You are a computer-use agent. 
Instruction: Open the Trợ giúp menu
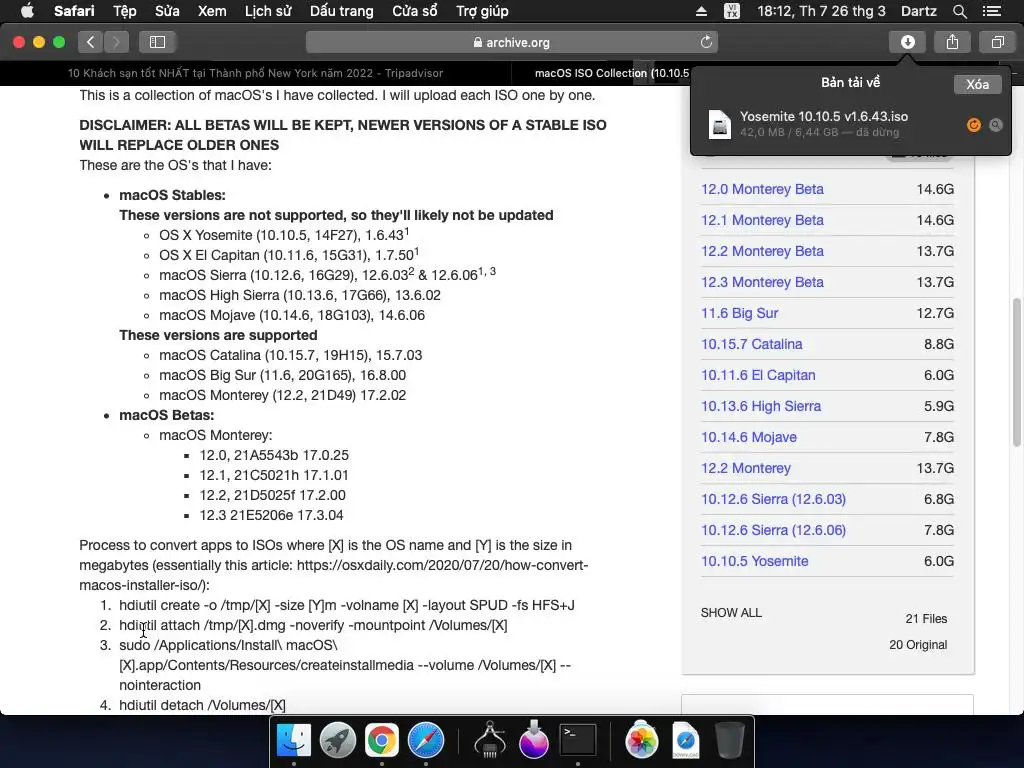[x=482, y=11]
